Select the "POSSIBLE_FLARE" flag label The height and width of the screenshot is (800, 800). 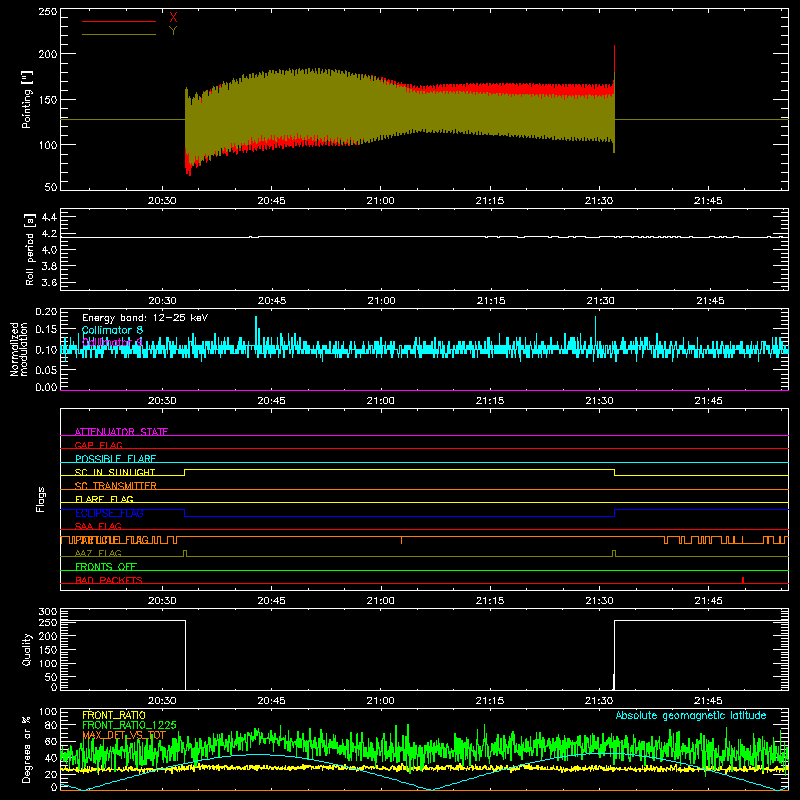115,459
